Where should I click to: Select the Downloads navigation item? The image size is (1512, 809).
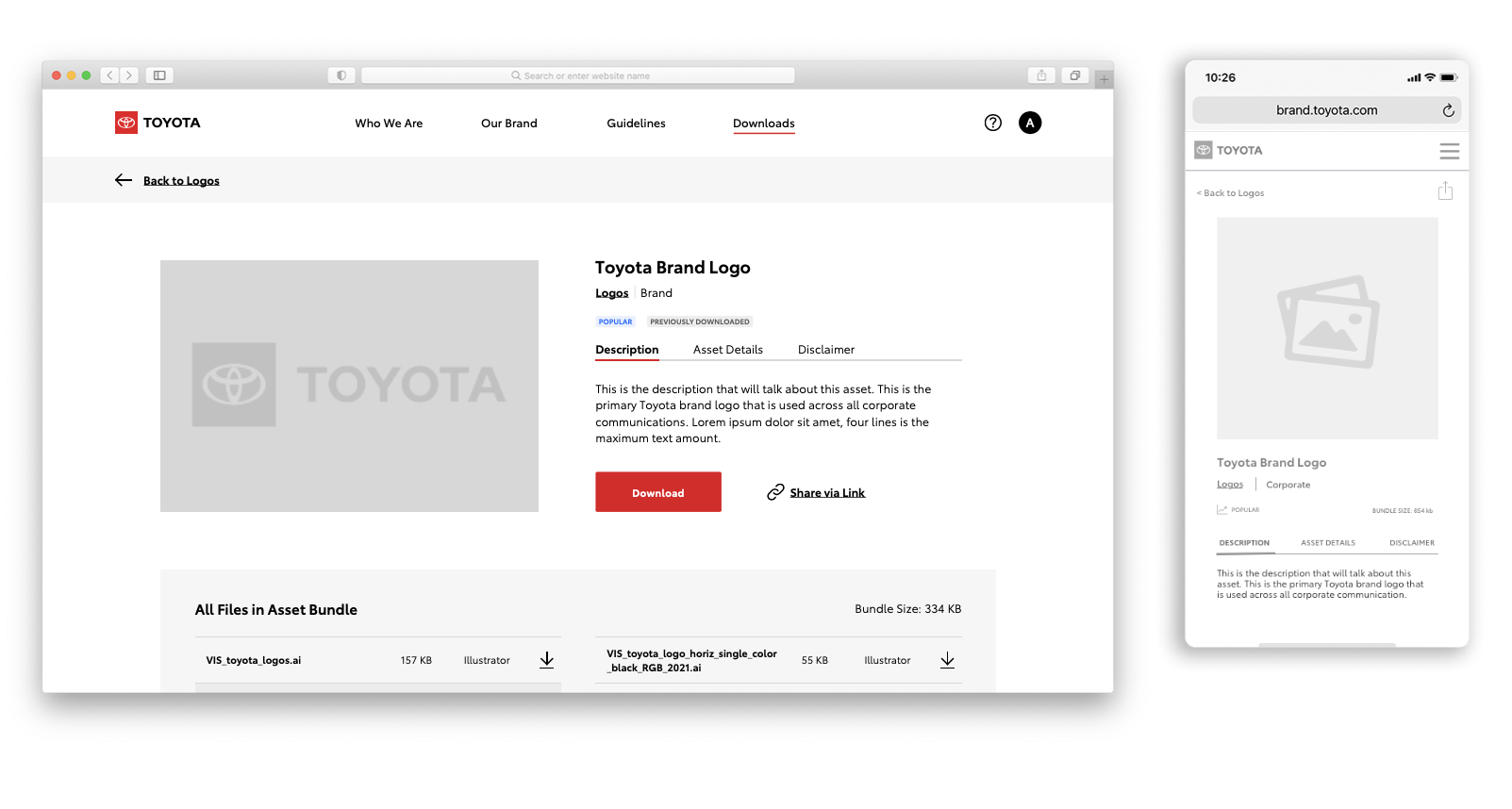[x=764, y=124]
